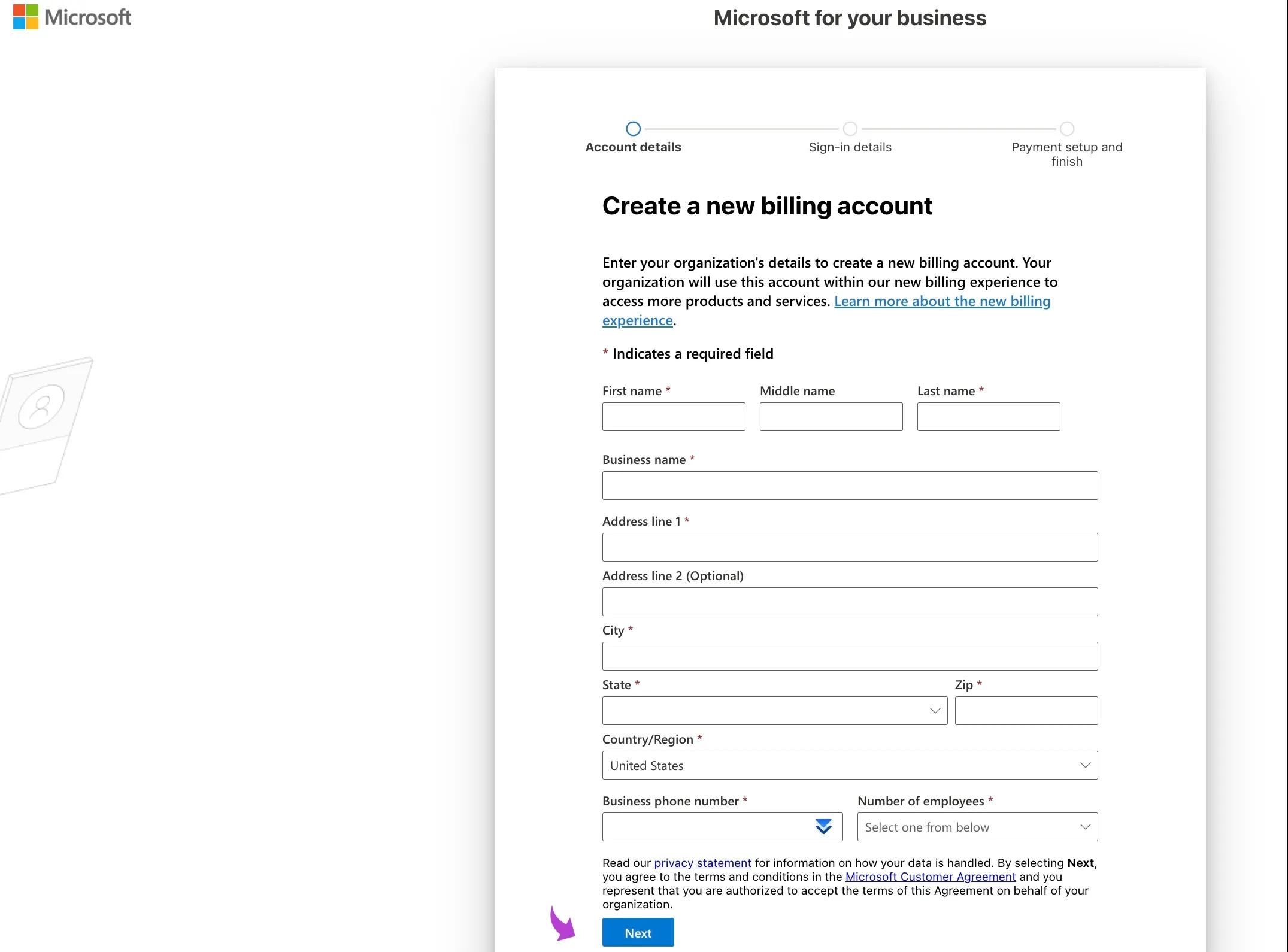Click the Address line 1 field
The image size is (1288, 952).
tap(850, 547)
